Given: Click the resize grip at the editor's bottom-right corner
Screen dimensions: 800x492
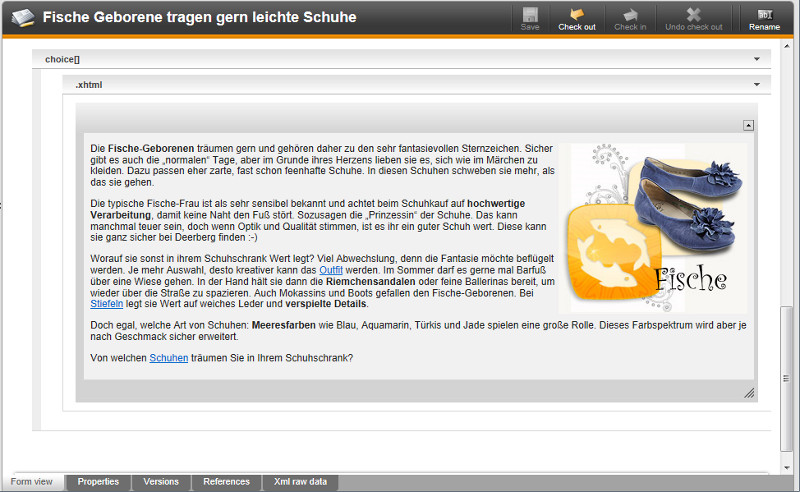Looking at the screenshot, I should point(748,394).
